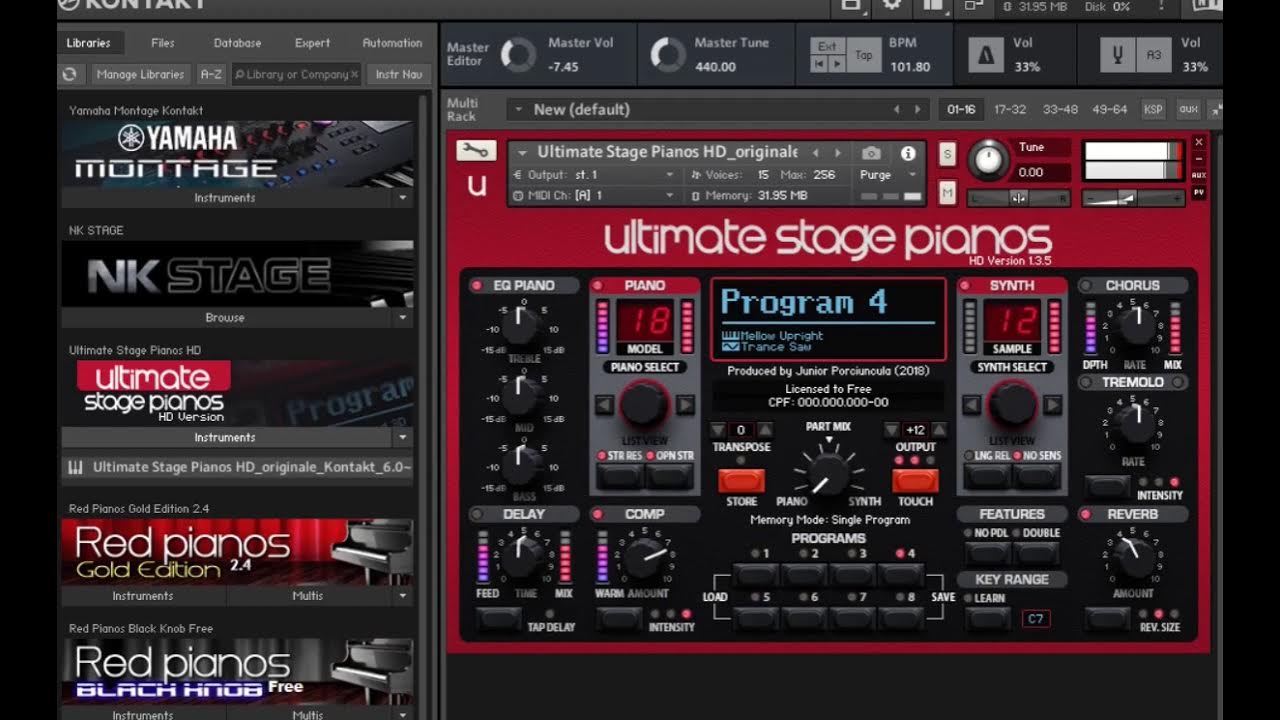Viewport: 1280px width, 720px height.
Task: Enable the DELAY effect
Action: 476,514
